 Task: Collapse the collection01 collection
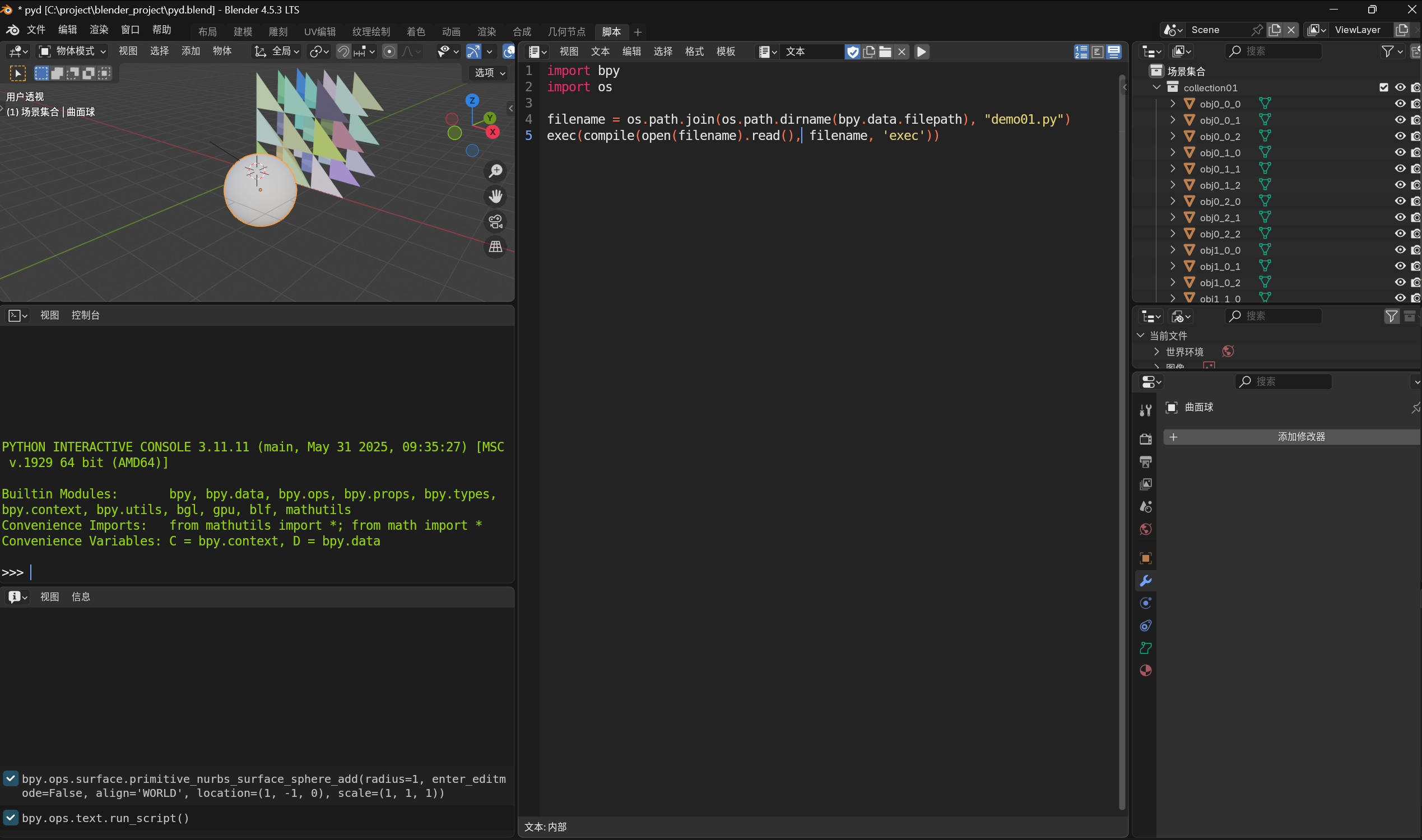tap(1157, 87)
